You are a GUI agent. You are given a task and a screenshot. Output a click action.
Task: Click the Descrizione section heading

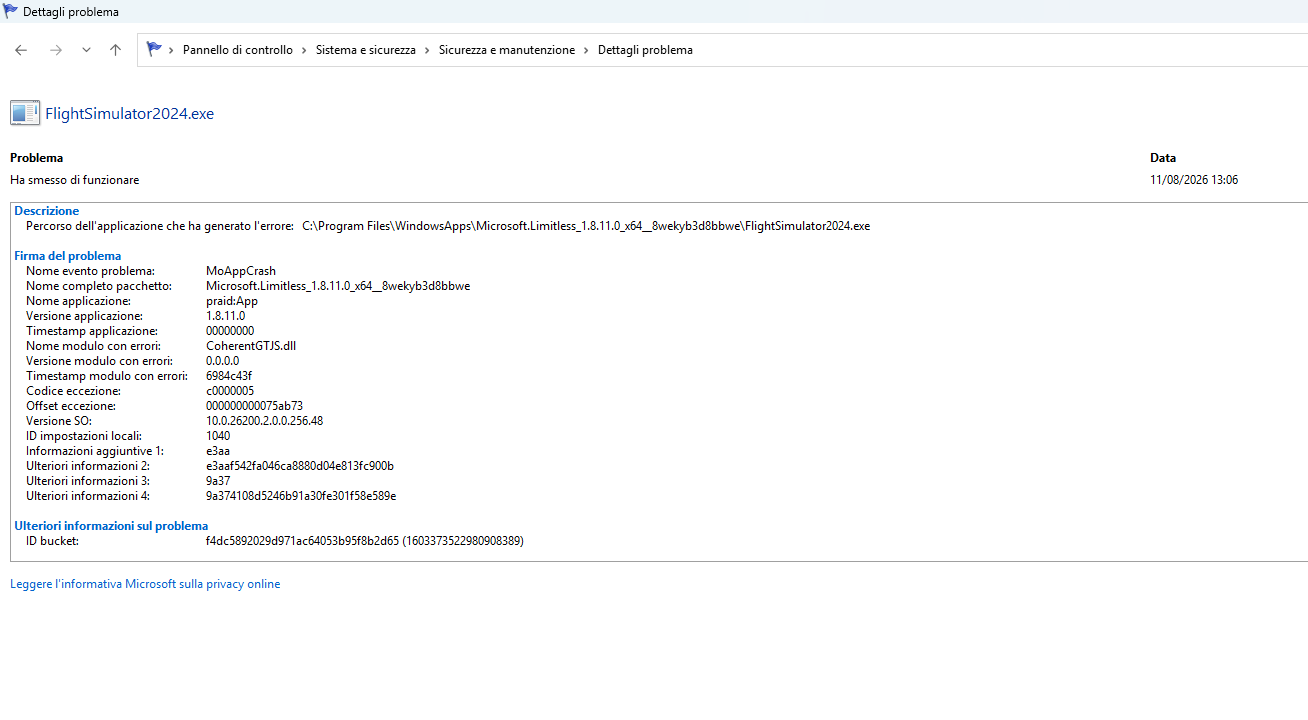pyautogui.click(x=46, y=211)
